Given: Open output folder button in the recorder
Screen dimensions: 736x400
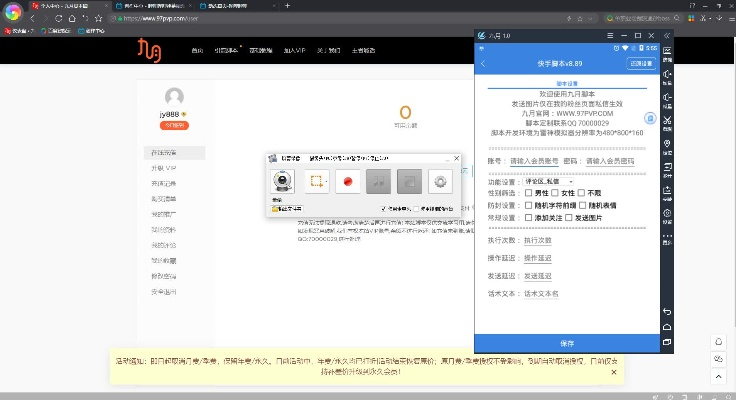Looking at the screenshot, I should 287,208.
